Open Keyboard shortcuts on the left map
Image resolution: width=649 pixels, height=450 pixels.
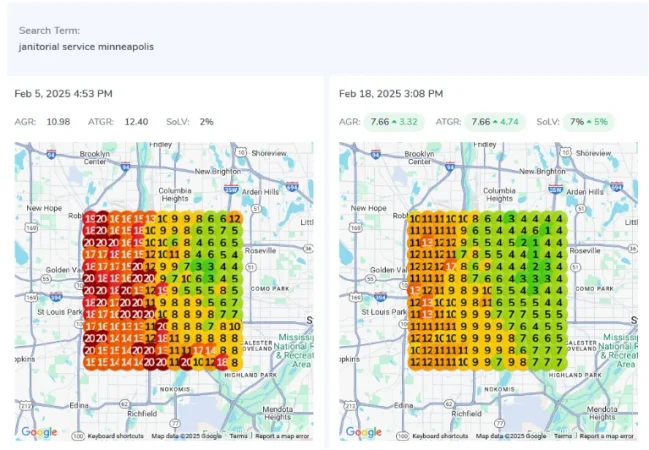point(115,436)
